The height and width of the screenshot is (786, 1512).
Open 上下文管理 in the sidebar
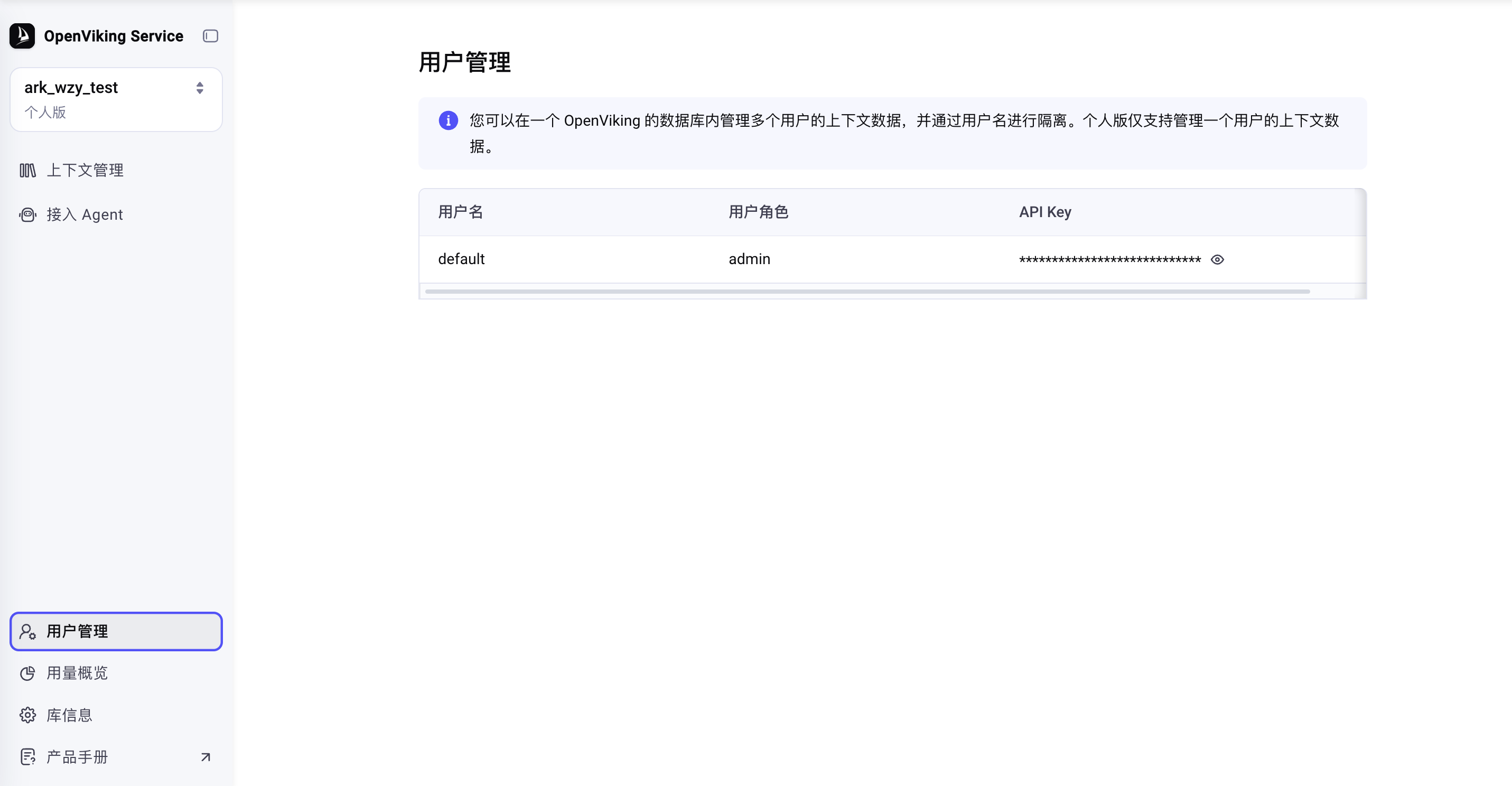[116, 170]
